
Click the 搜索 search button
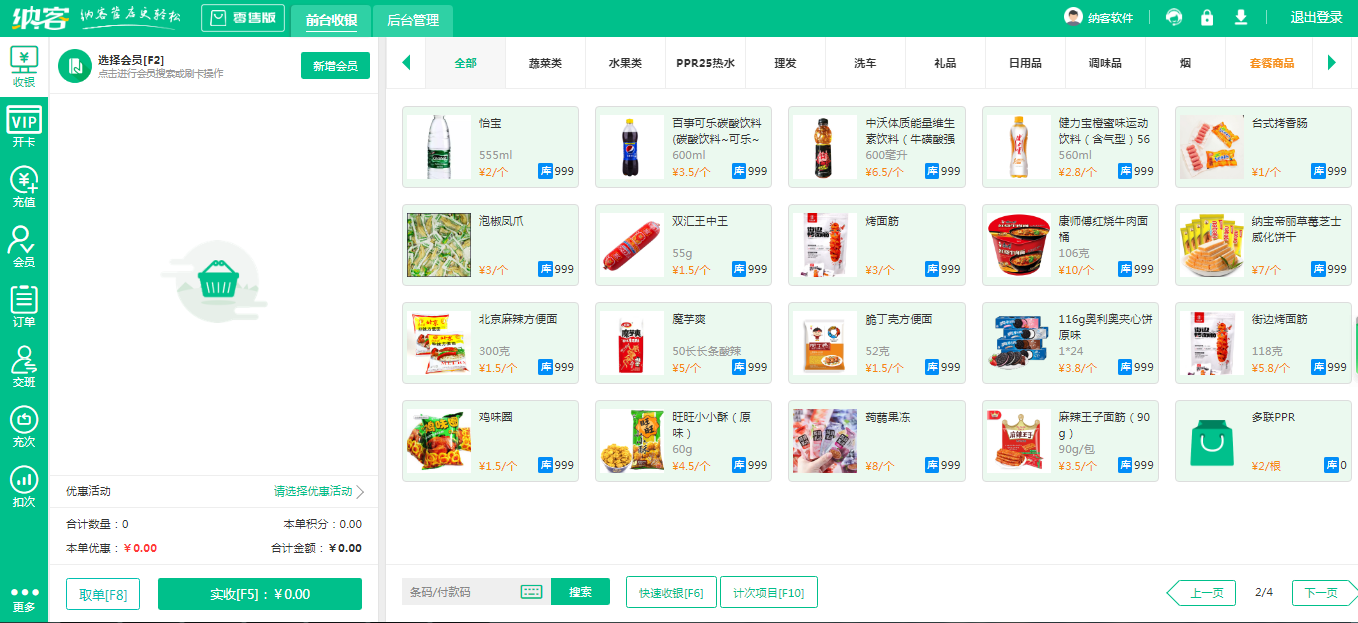click(x=581, y=592)
